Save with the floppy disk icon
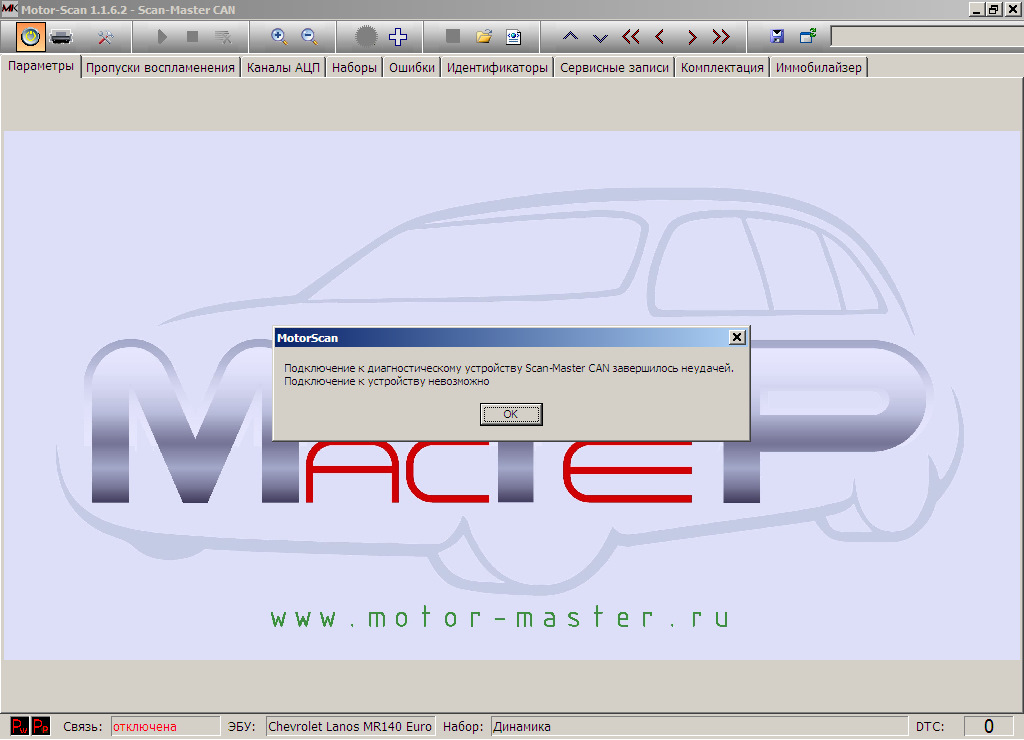Screen dimensions: 1024x740 pos(777,37)
